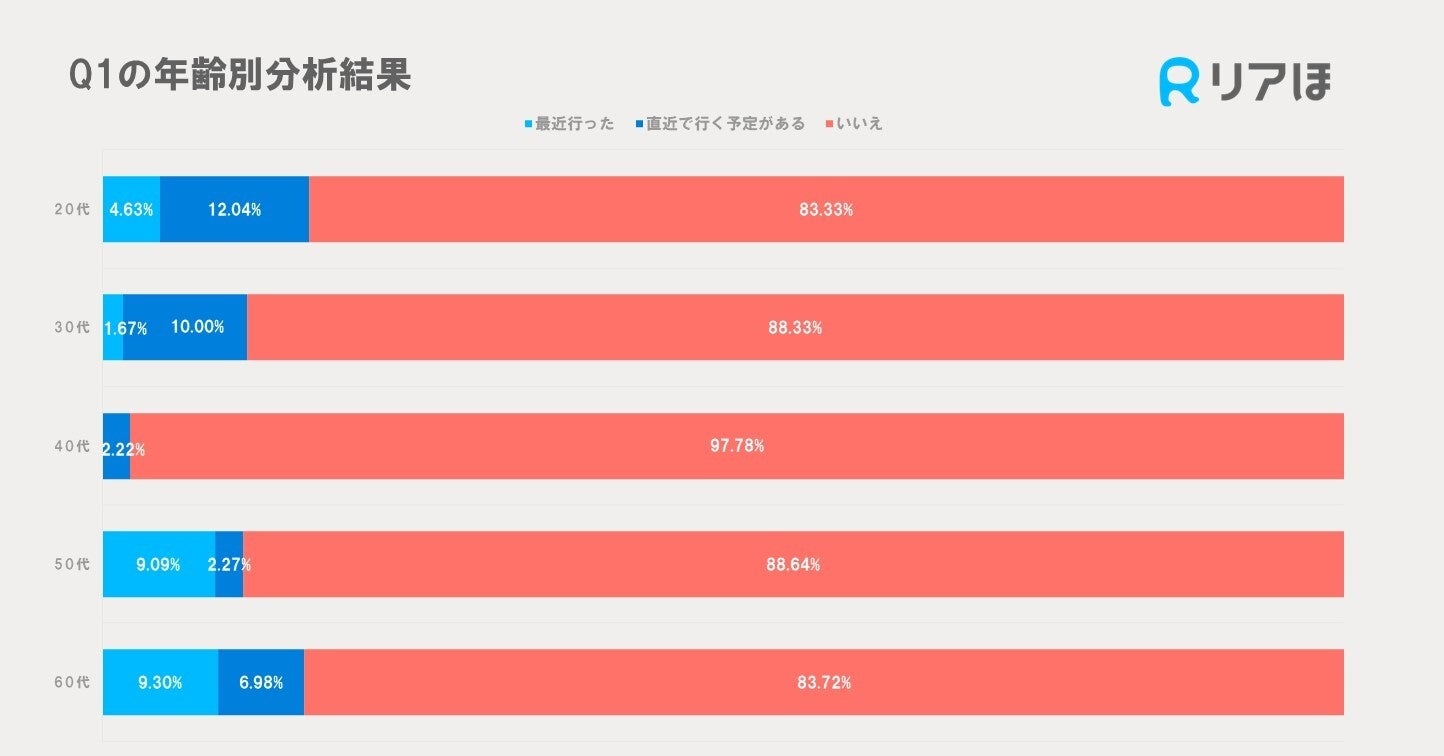Select the 6.98% dark blue segment for 60代
The image size is (1444, 756).
261,682
